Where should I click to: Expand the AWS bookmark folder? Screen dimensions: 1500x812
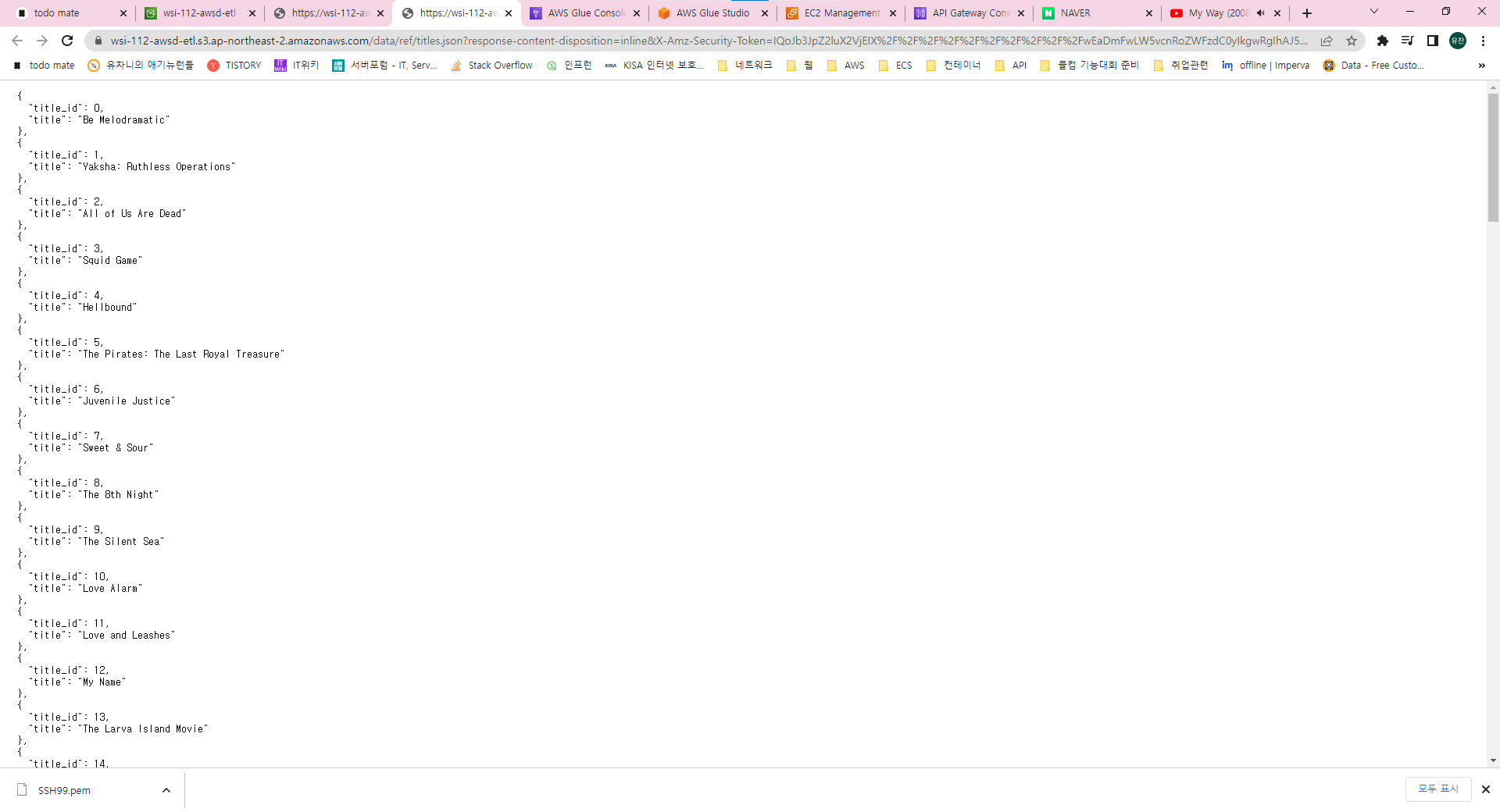(846, 66)
